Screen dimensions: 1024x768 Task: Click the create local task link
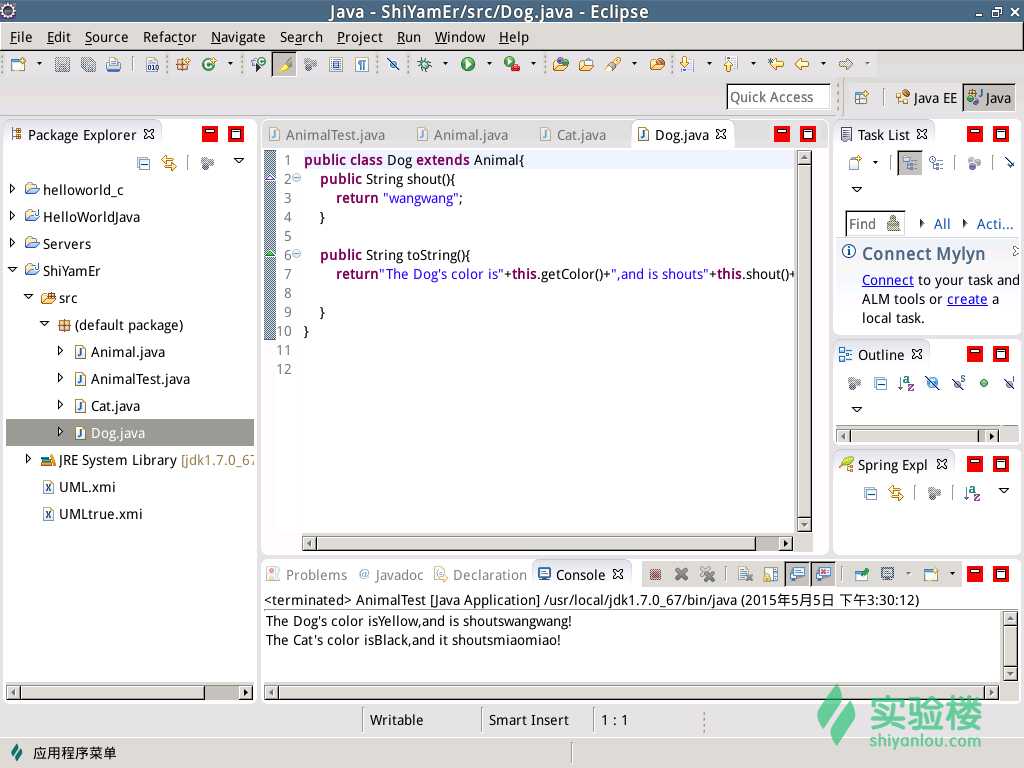(967, 299)
